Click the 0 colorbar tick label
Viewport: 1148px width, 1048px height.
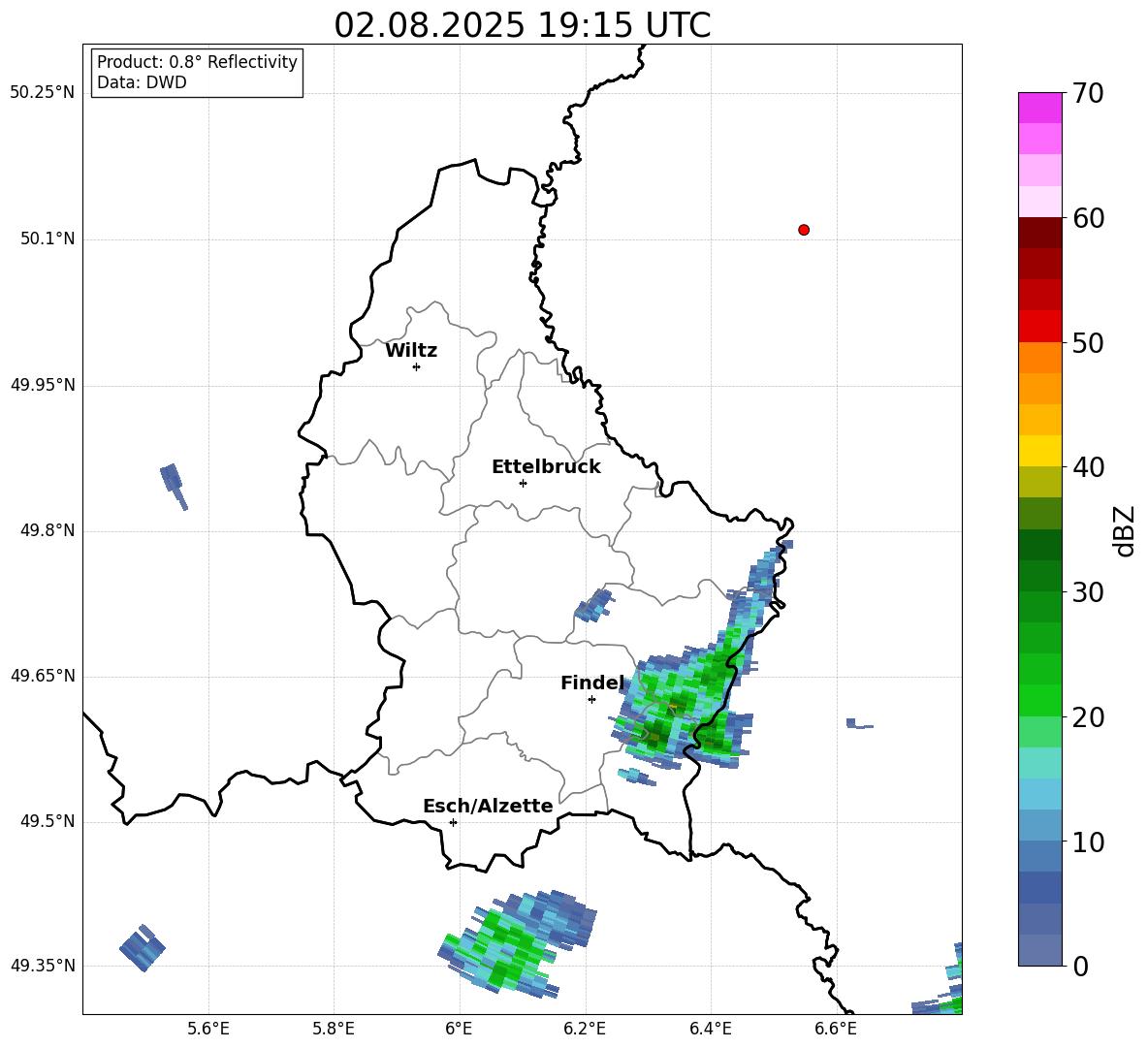point(1080,967)
